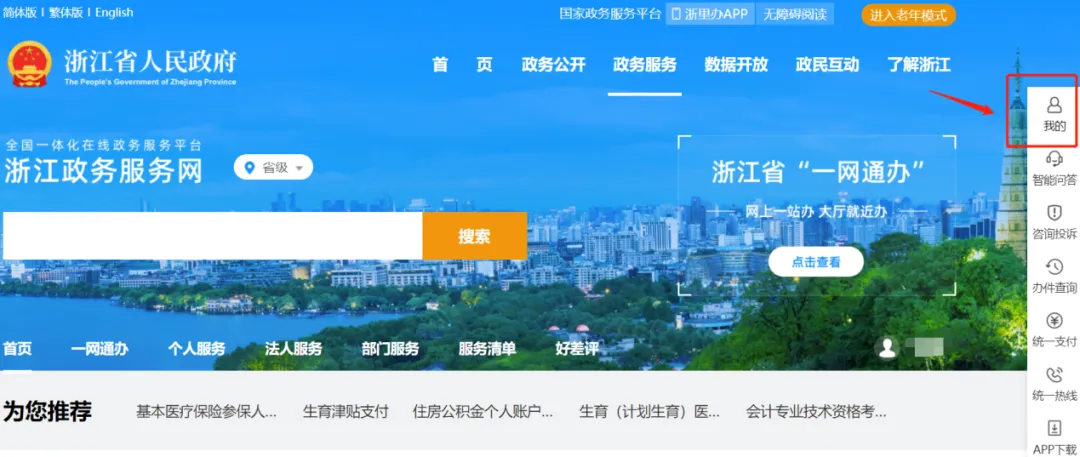The width and height of the screenshot is (1080, 457).
Task: Open 政民互动 in top navigation
Action: pos(827,65)
